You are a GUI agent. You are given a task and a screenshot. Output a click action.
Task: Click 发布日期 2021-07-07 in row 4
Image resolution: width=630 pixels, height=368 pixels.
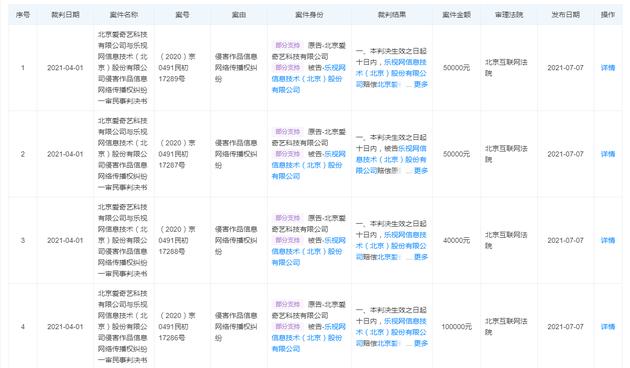565,327
